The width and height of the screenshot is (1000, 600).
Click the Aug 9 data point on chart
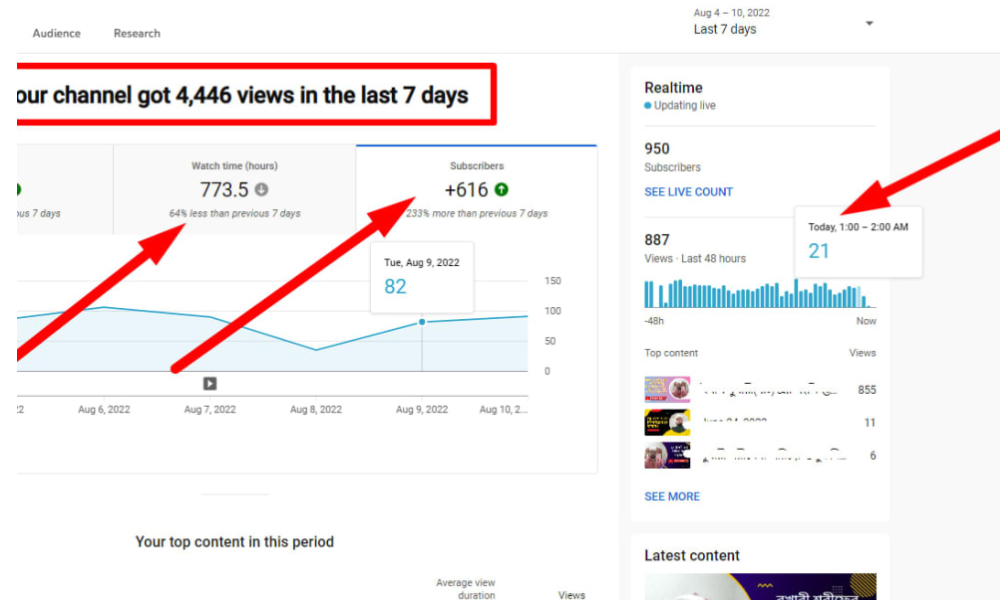pyautogui.click(x=422, y=322)
